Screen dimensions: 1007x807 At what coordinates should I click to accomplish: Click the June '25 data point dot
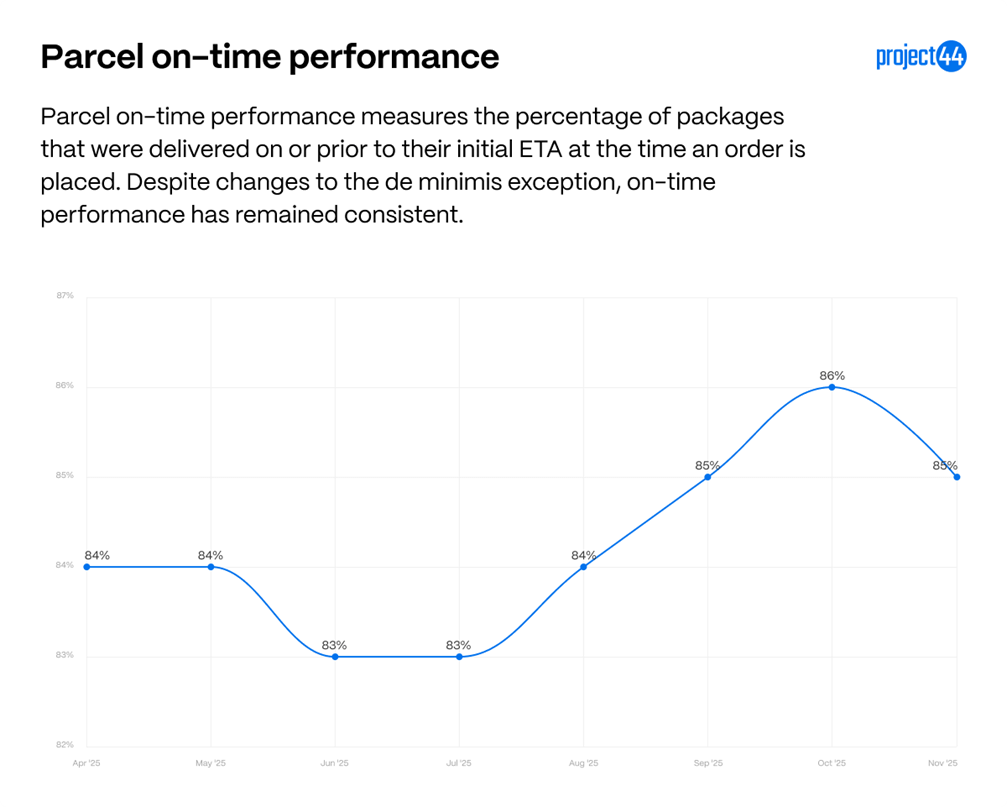coord(335,657)
